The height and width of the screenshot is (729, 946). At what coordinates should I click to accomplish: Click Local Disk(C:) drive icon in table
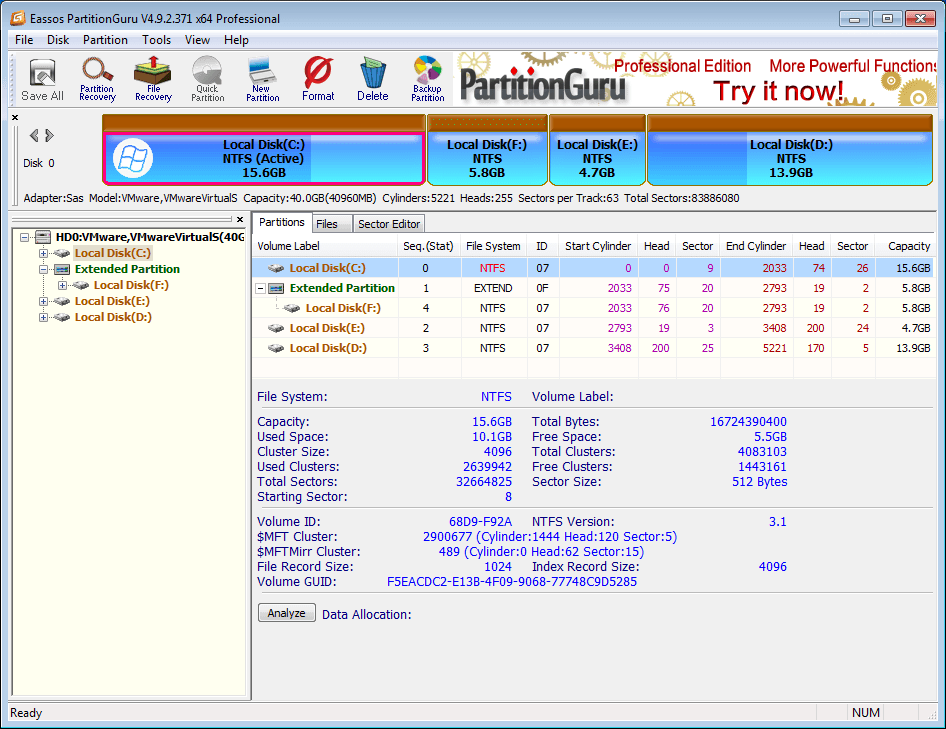click(x=276, y=268)
